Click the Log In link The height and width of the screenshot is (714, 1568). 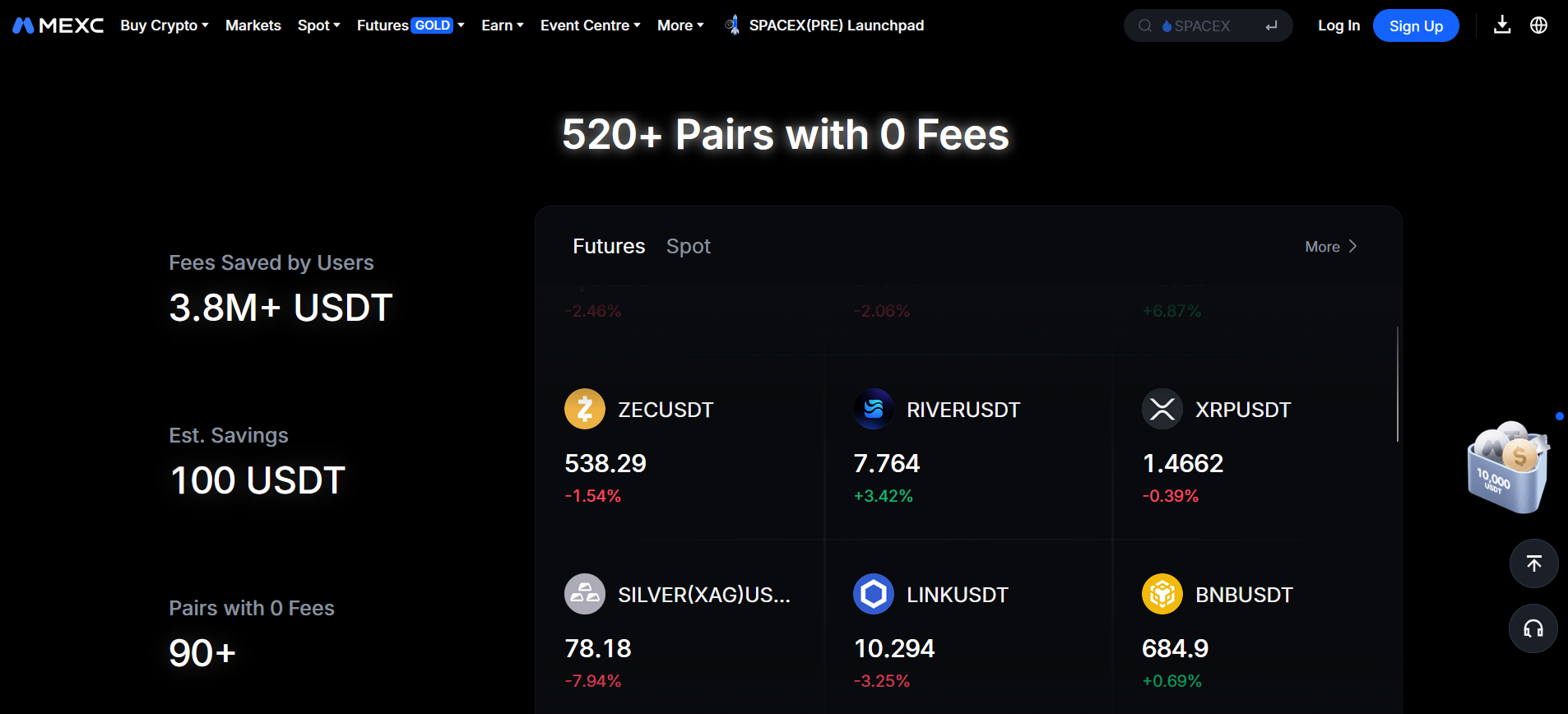click(x=1338, y=25)
